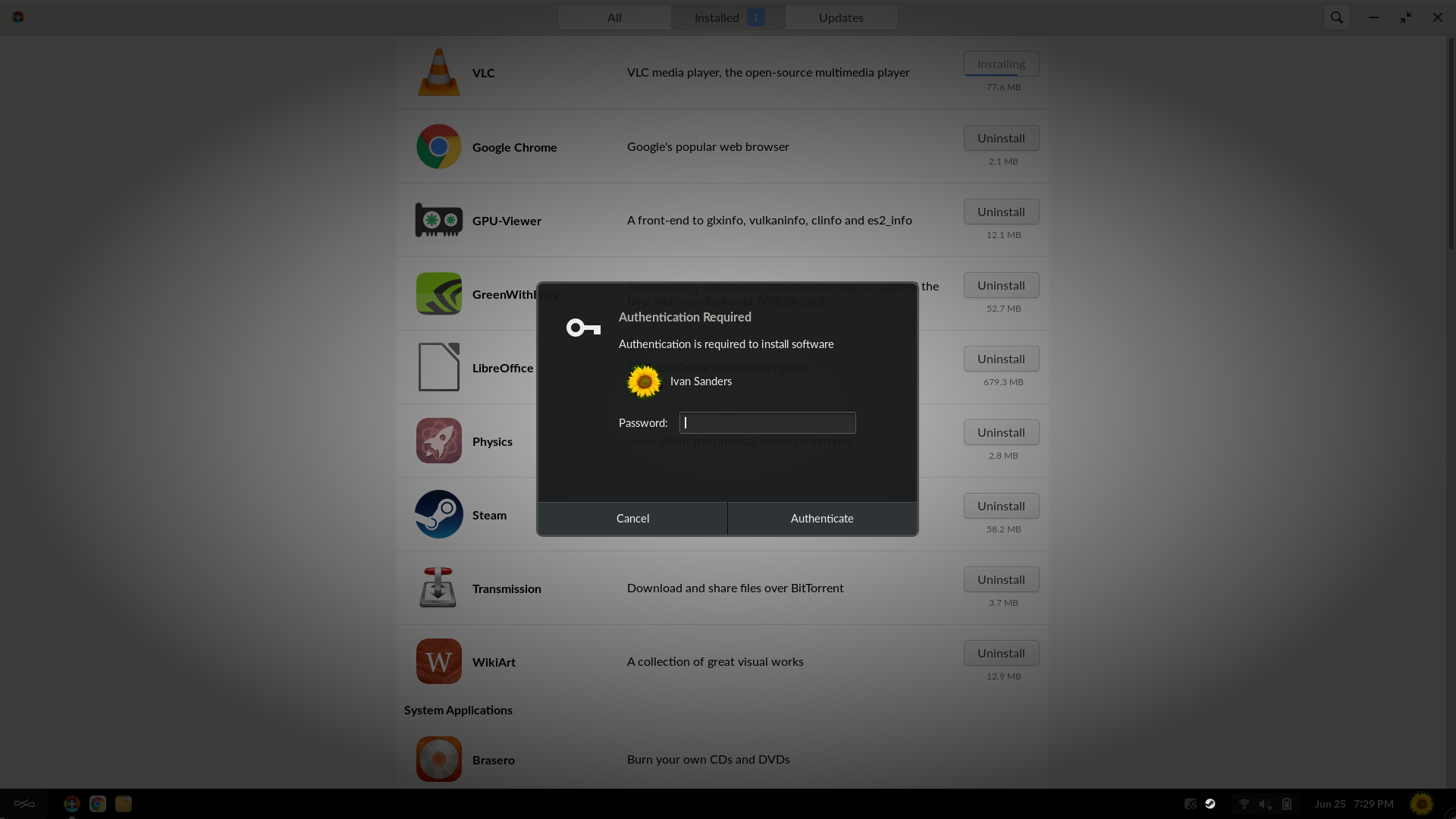Click the volume speaker tray icon
The image size is (1456, 819).
[1265, 804]
